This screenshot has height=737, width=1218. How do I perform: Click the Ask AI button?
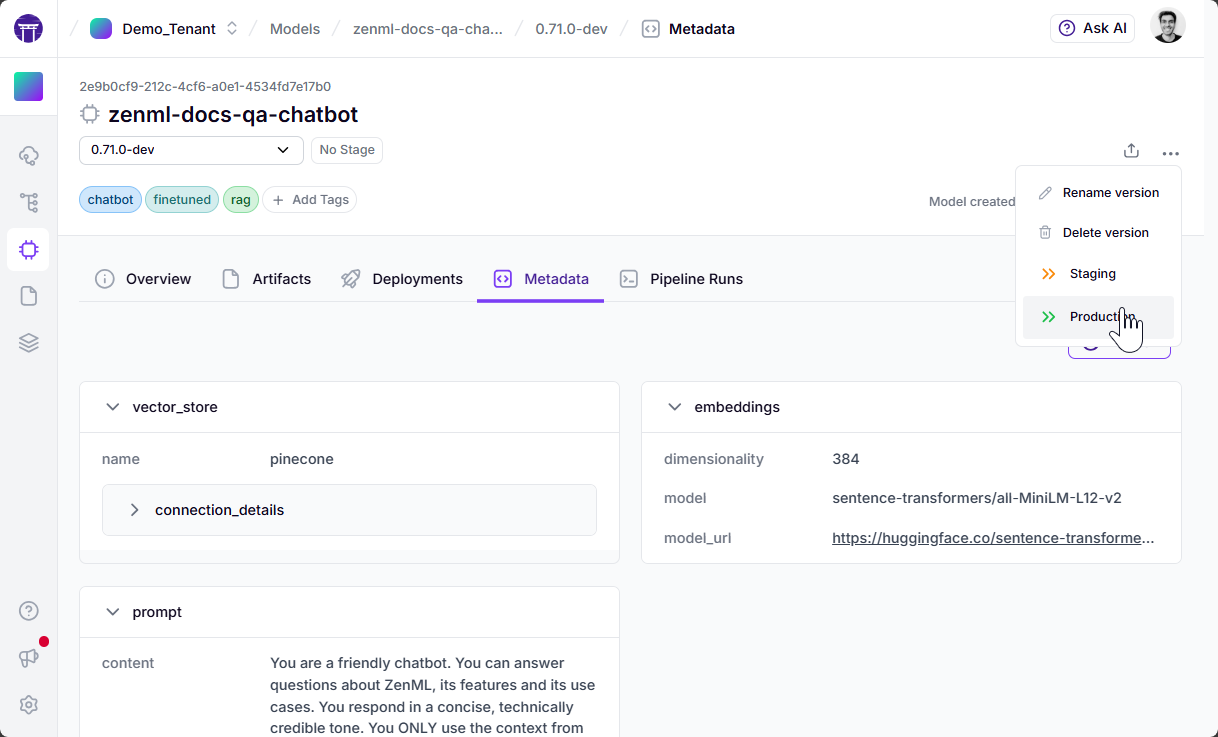(x=1092, y=28)
